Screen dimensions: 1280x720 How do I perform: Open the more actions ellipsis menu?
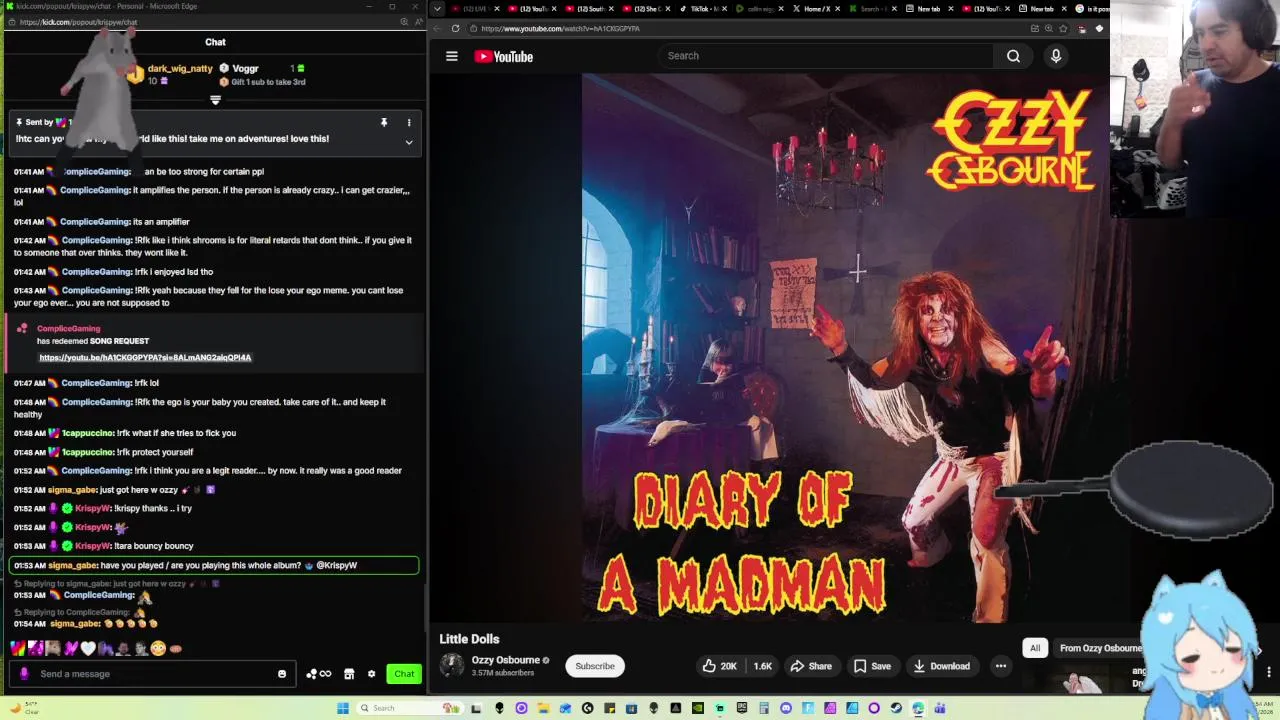pos(1000,666)
